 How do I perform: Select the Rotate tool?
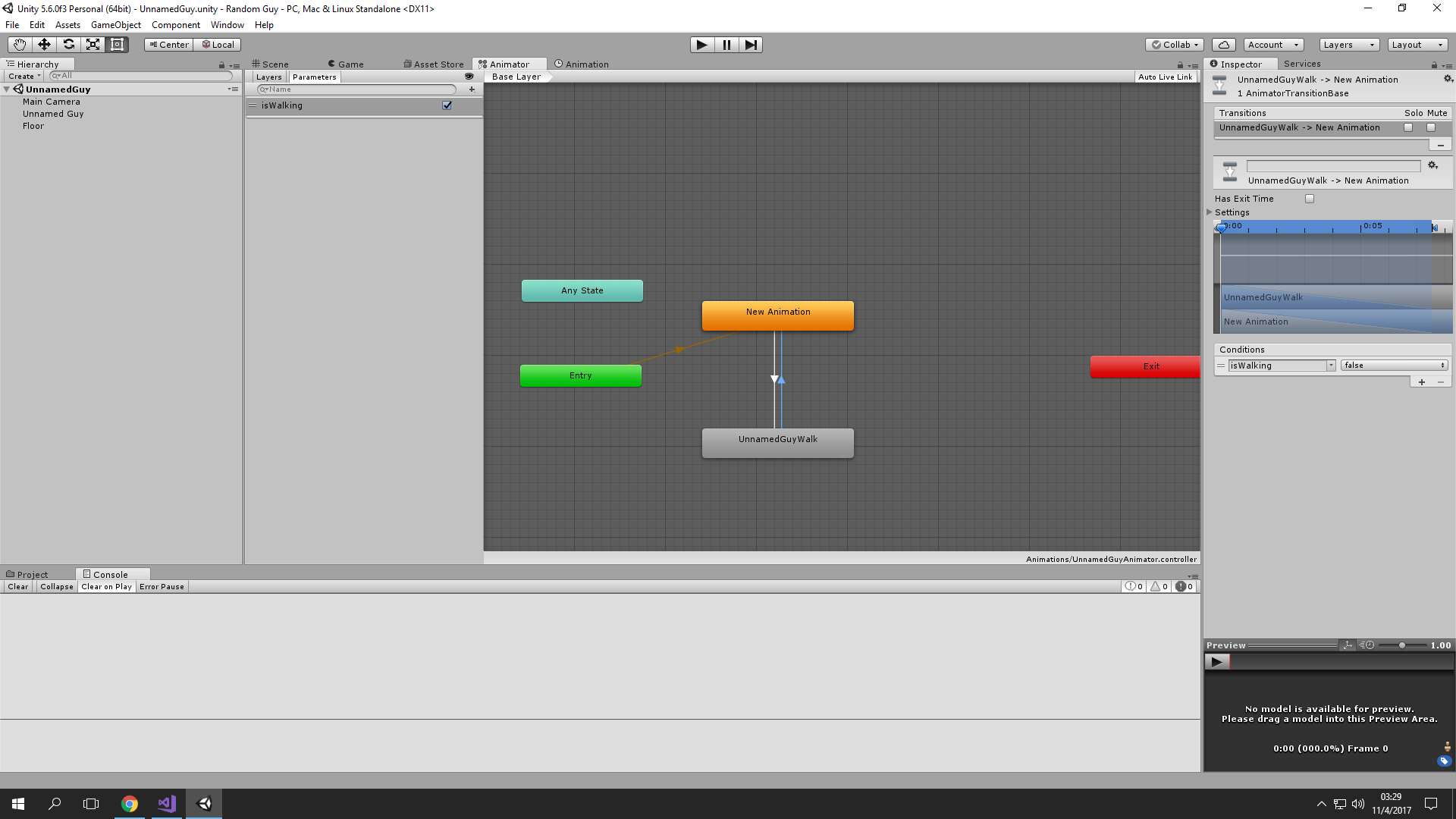[x=68, y=45]
